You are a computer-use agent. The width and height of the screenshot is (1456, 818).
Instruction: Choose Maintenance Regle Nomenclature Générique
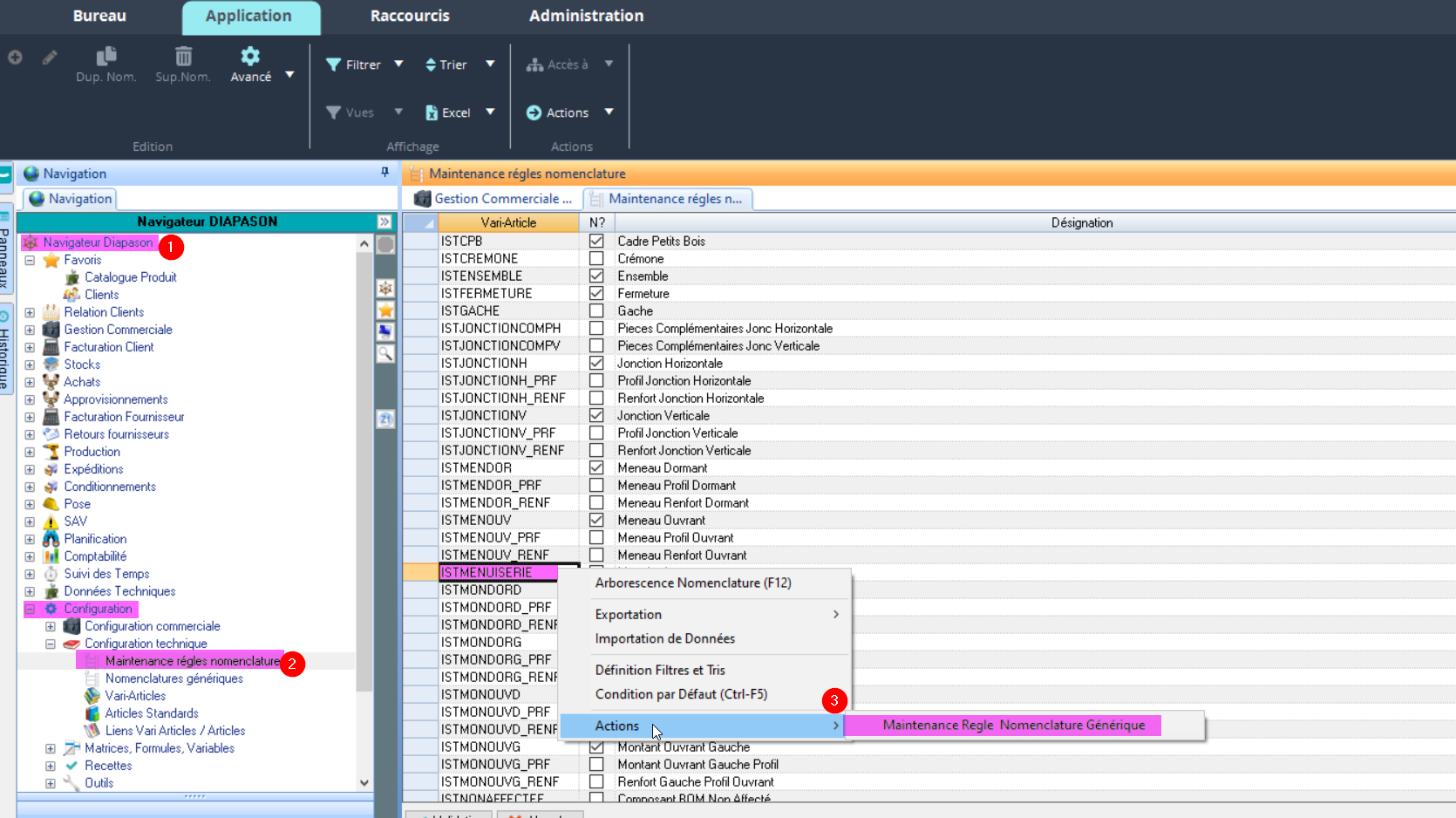[1013, 726]
